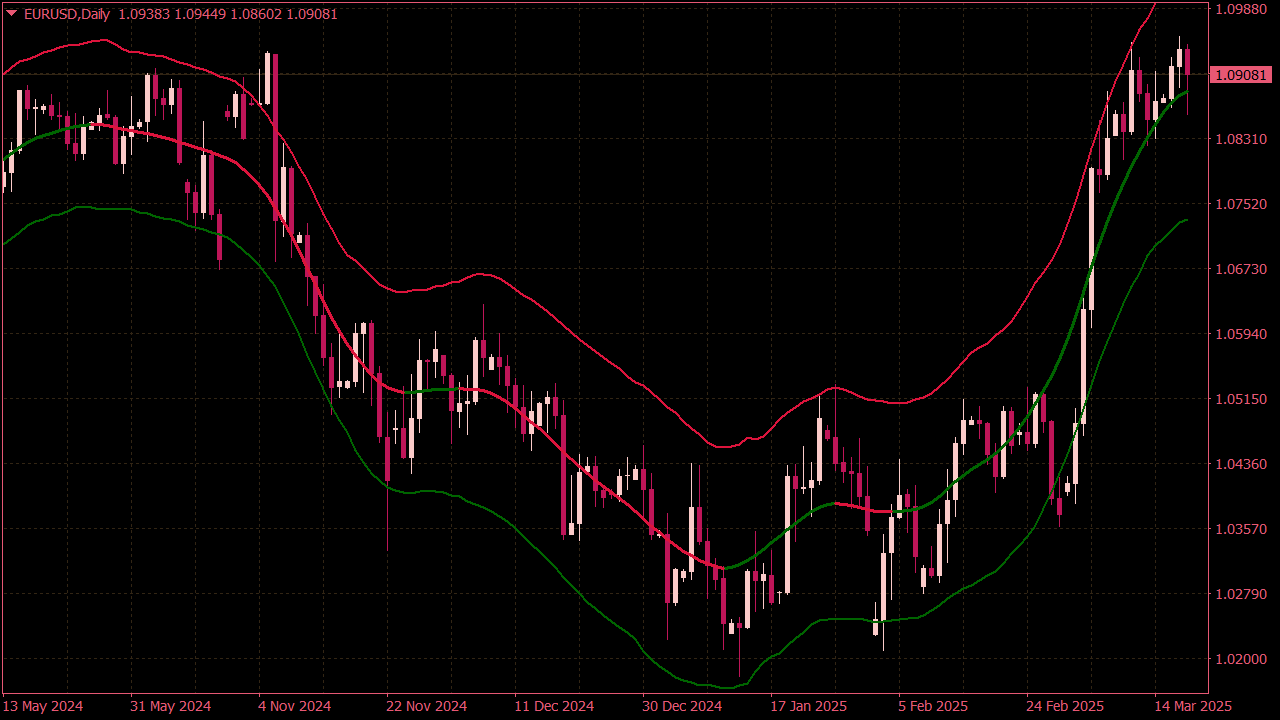Select the 14 Mar 2025 date label
Image resolution: width=1280 pixels, height=720 pixels.
click(1193, 706)
